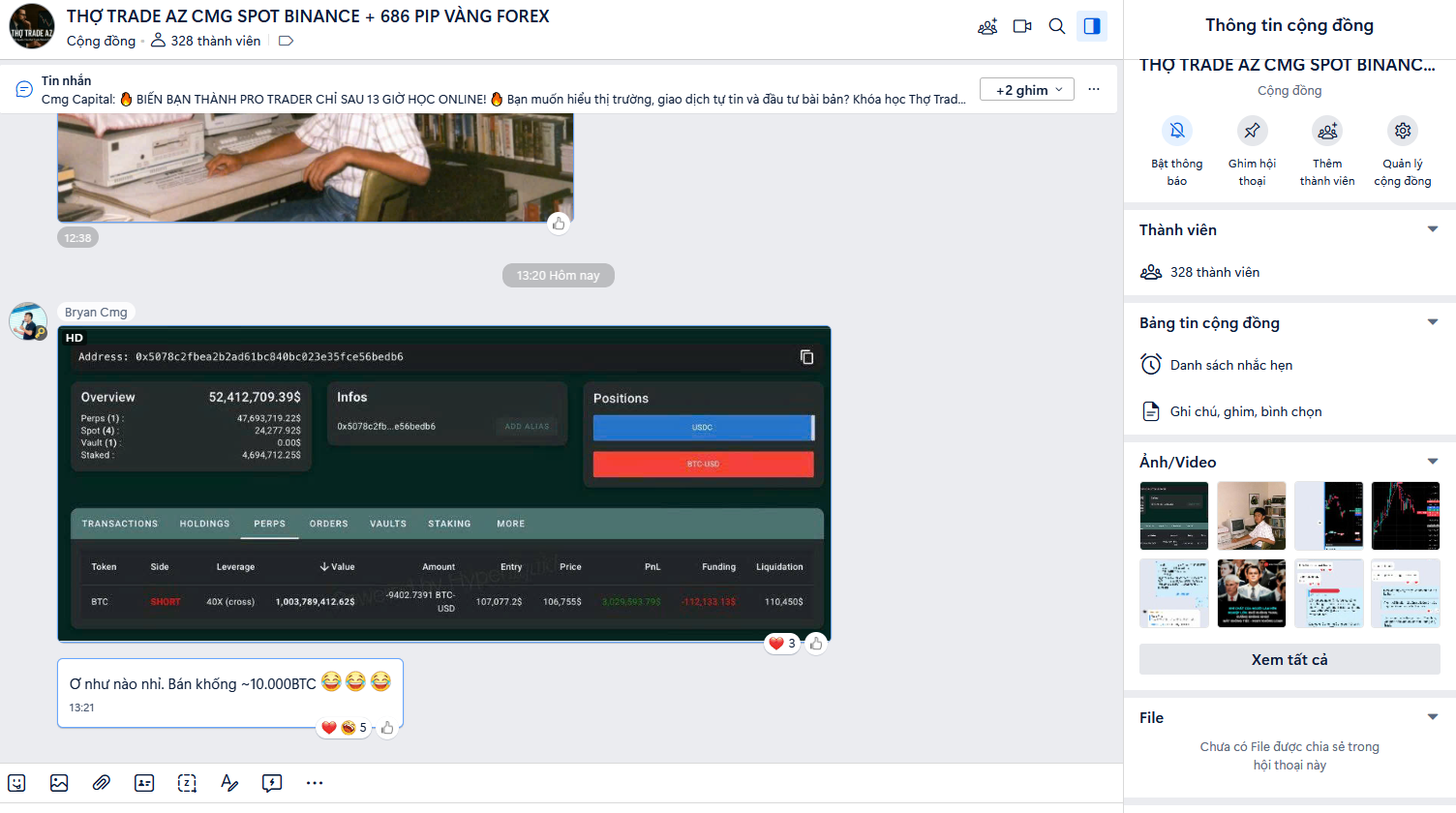Attach a file with paperclip icon
Image resolution: width=1456 pixels, height=813 pixels.
point(102,783)
